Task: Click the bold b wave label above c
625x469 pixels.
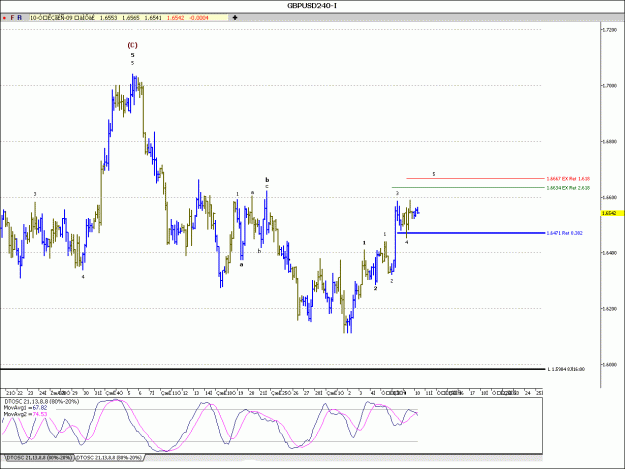Action: [x=267, y=180]
